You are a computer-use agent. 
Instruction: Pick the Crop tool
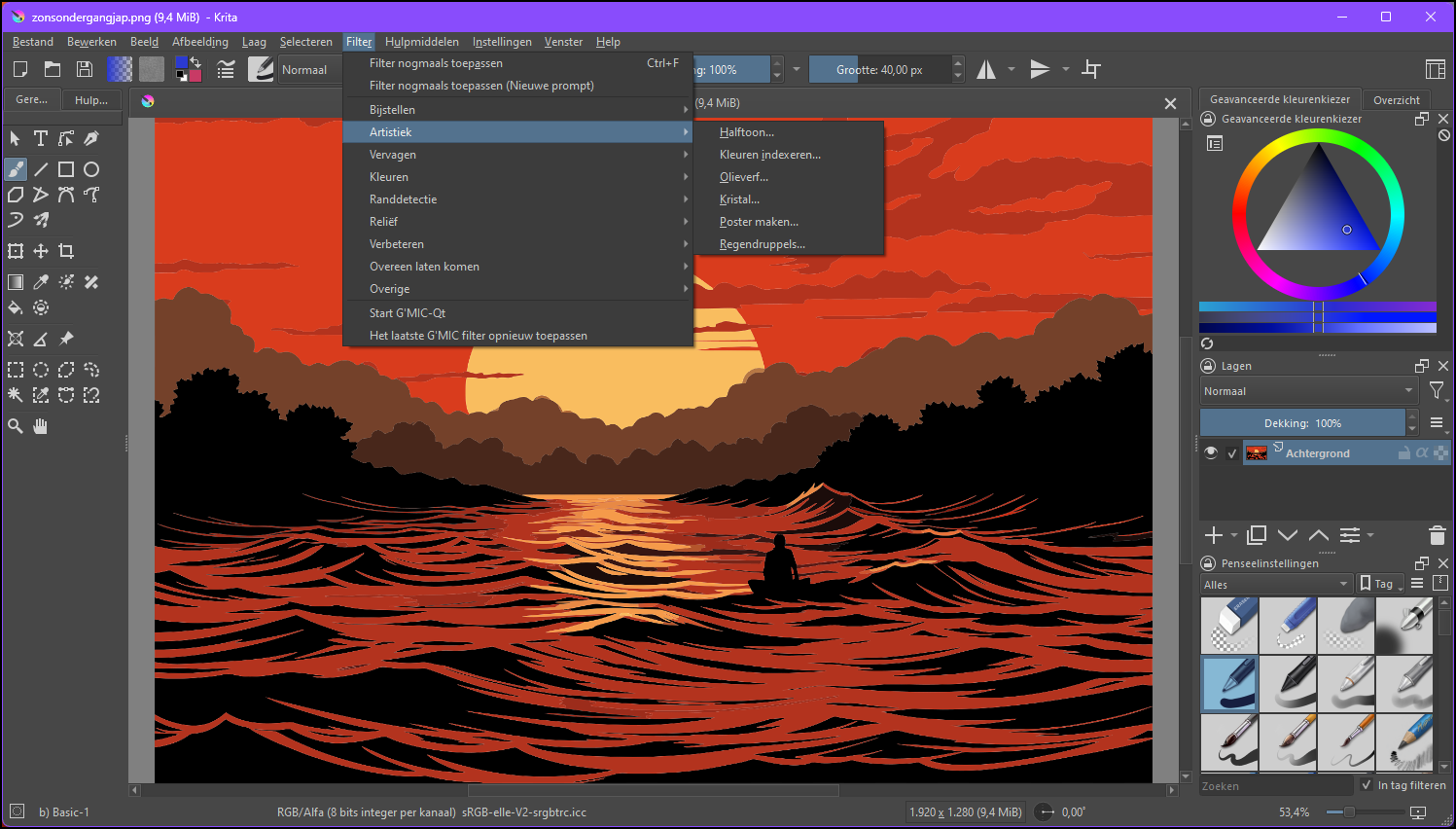[66, 250]
